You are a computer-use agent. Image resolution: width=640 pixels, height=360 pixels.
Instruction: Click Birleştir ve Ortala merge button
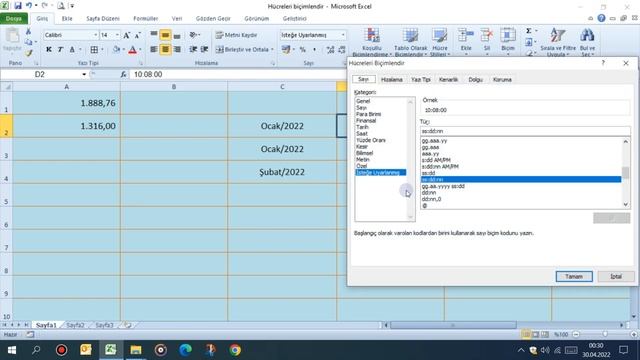pyautogui.click(x=244, y=49)
